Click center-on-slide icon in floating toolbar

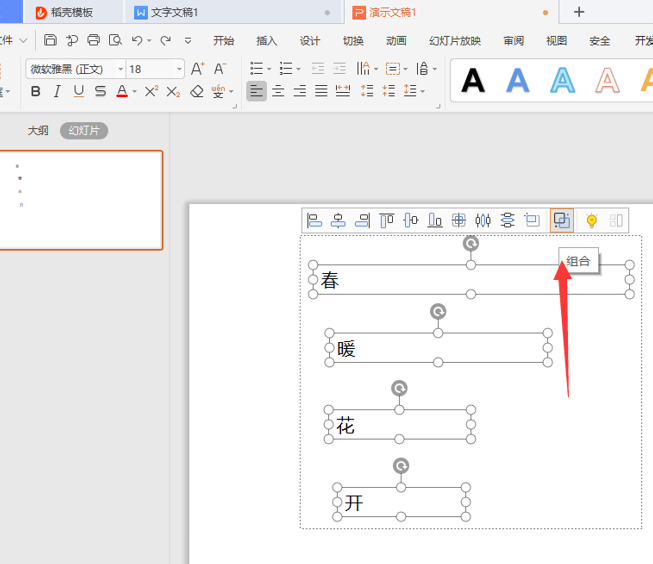click(x=459, y=220)
